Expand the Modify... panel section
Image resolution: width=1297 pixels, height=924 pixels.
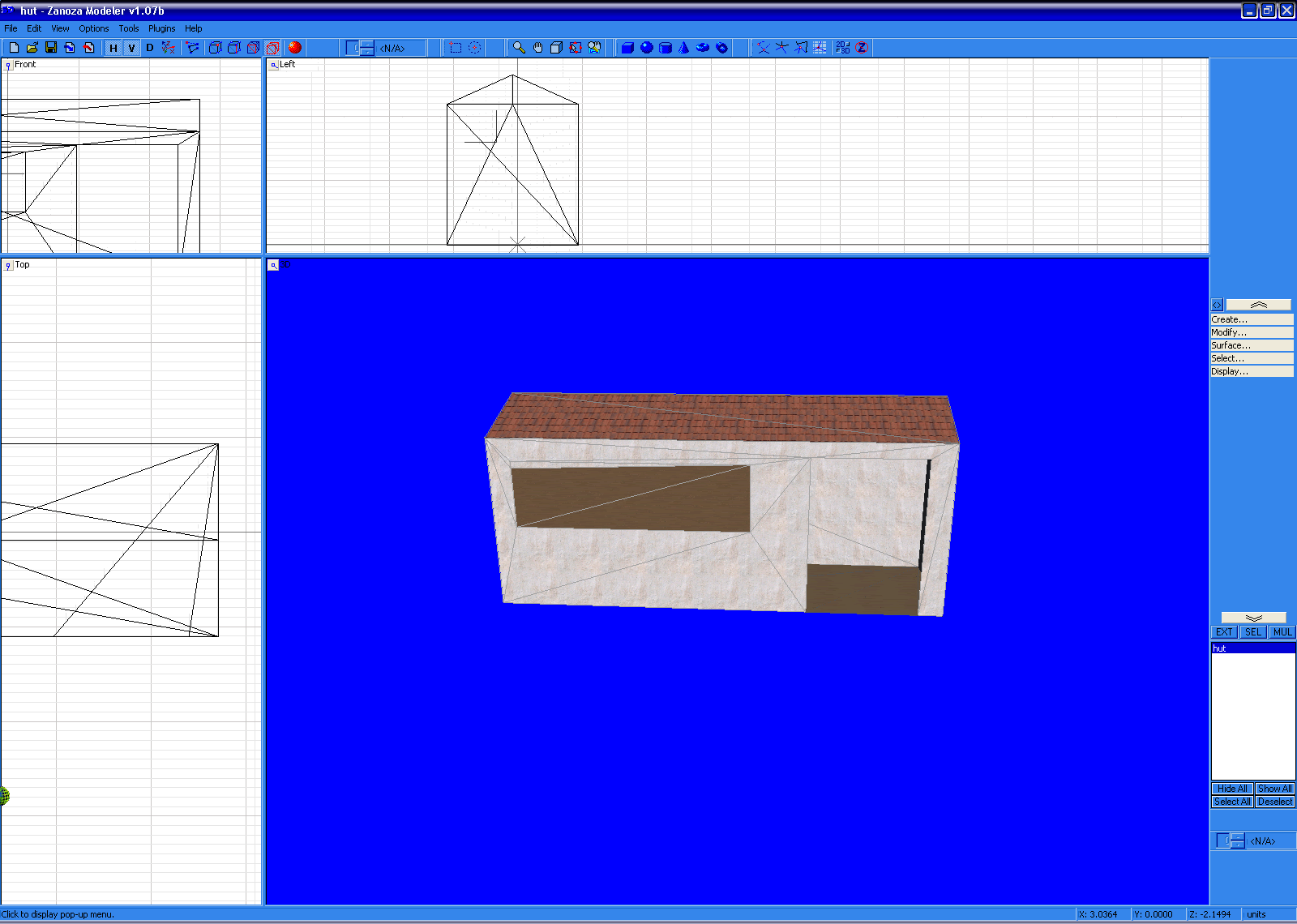pyautogui.click(x=1252, y=332)
